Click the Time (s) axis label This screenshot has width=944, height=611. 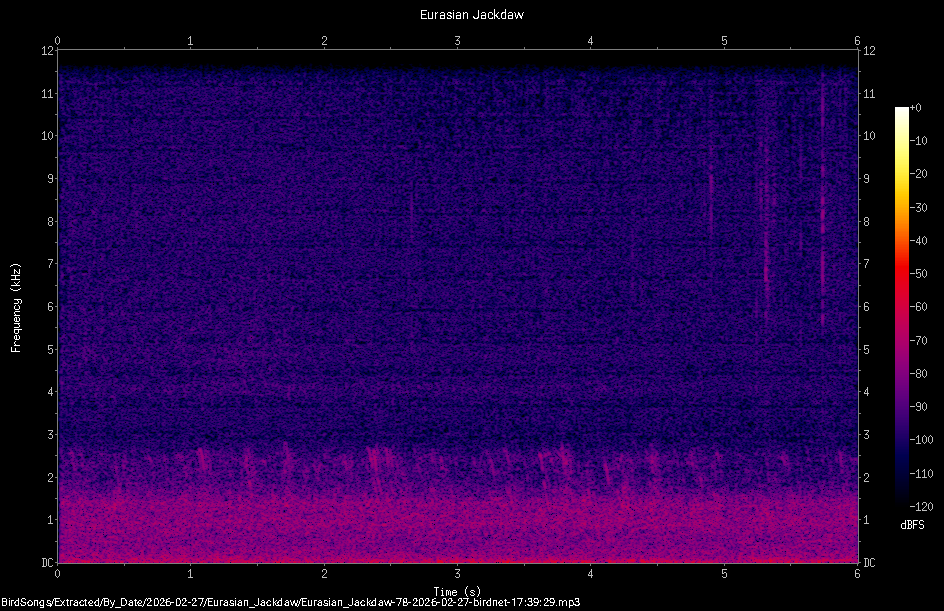(x=458, y=591)
